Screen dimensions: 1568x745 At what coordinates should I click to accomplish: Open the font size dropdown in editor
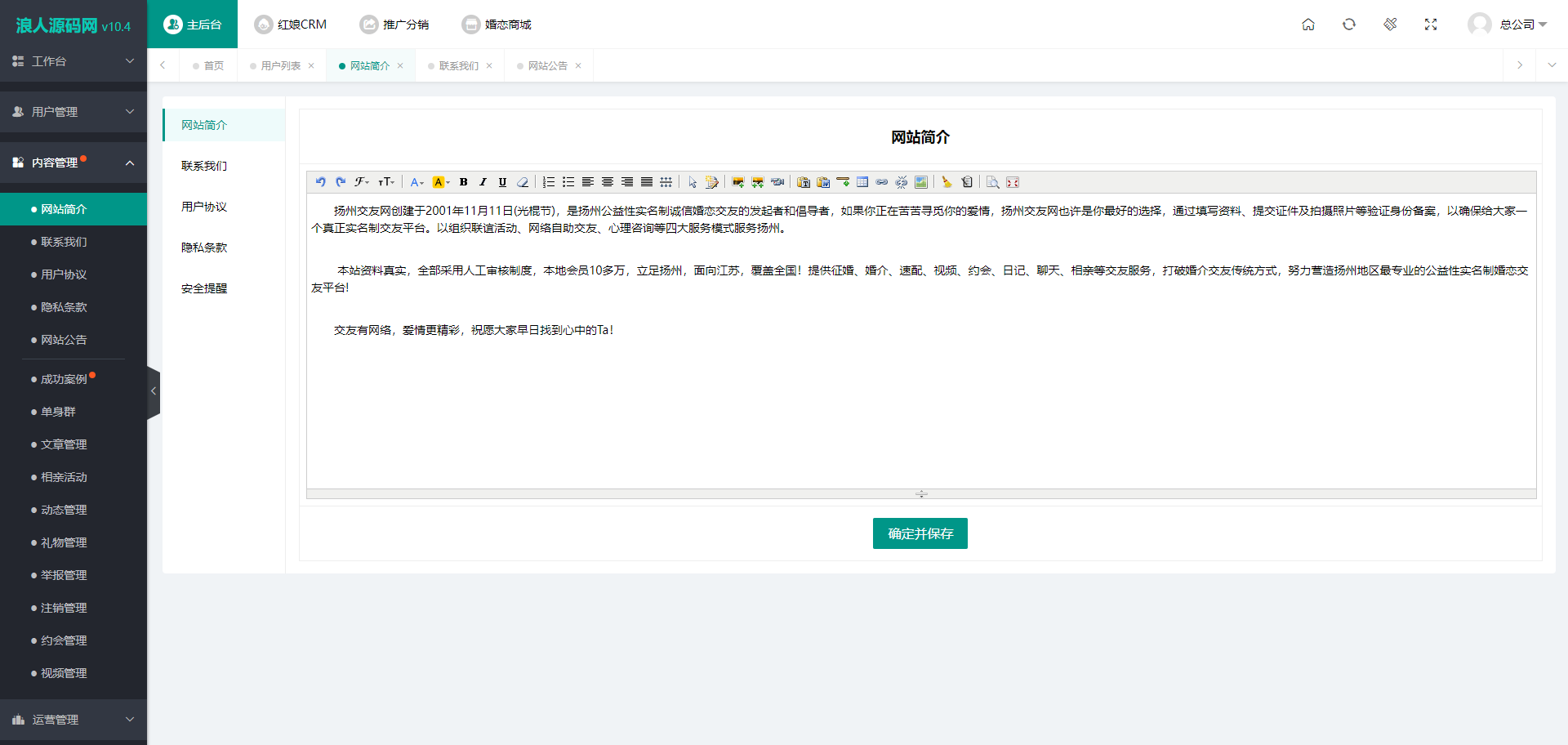[x=386, y=182]
